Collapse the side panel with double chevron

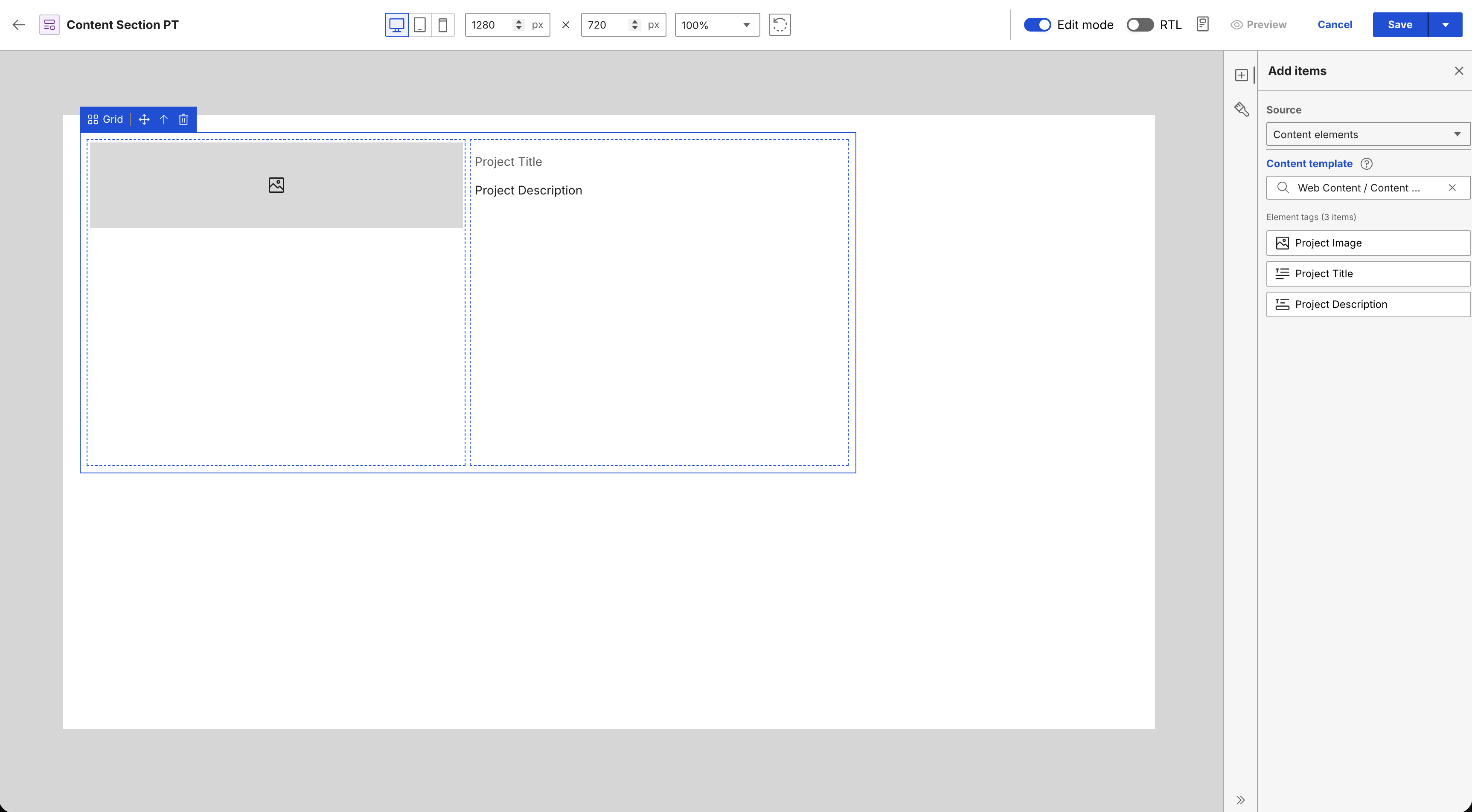[x=1241, y=800]
